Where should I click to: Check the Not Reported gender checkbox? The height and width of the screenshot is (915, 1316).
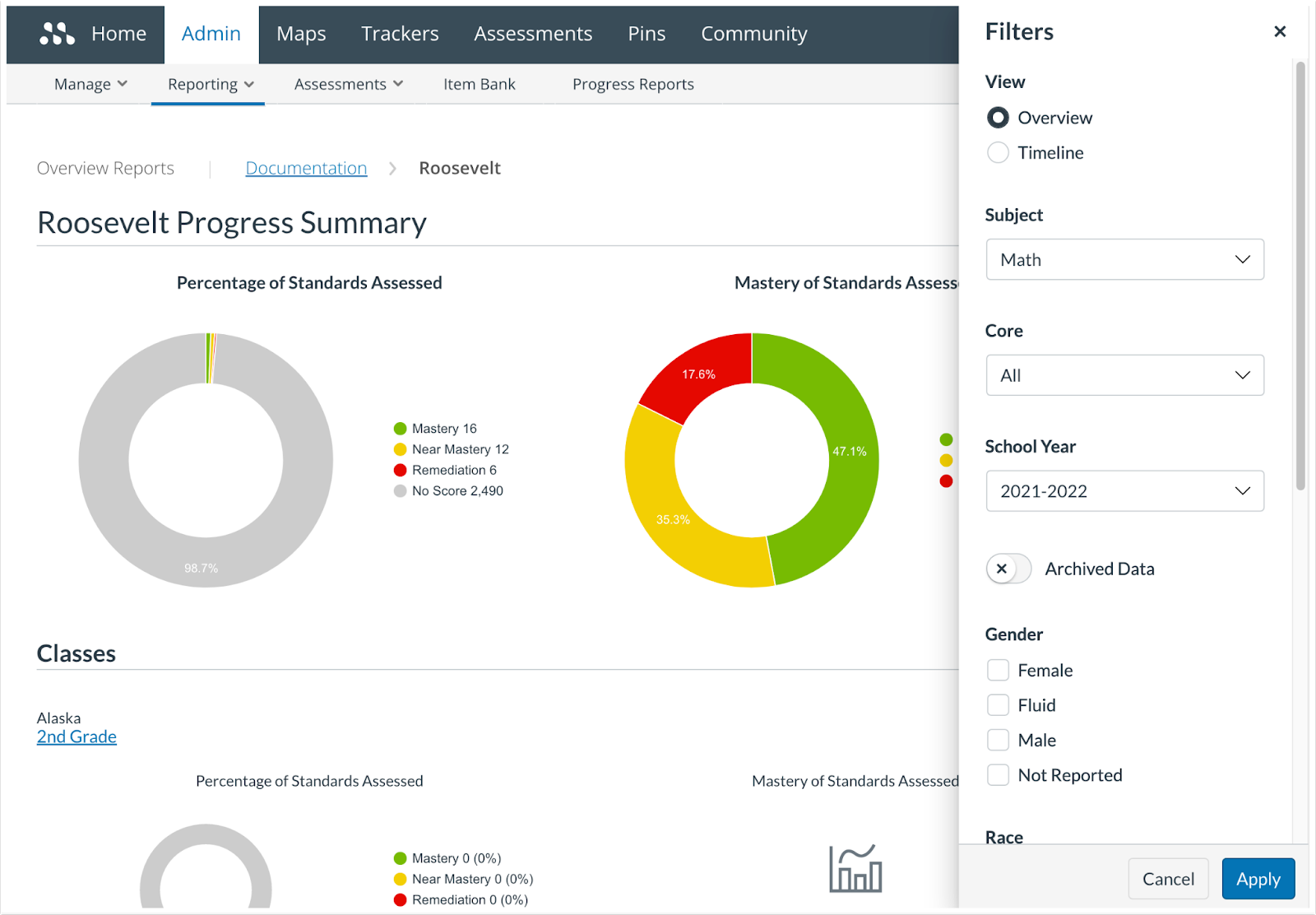pos(998,775)
